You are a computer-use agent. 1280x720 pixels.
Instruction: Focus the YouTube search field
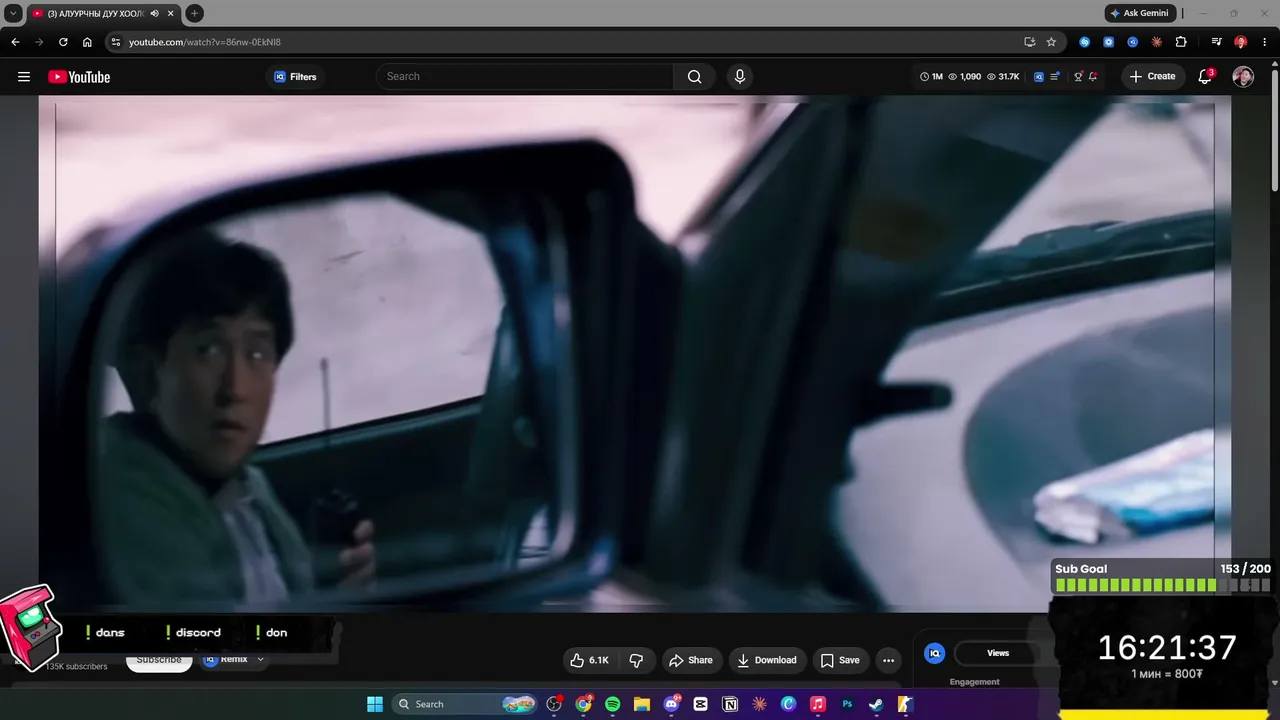(x=525, y=77)
